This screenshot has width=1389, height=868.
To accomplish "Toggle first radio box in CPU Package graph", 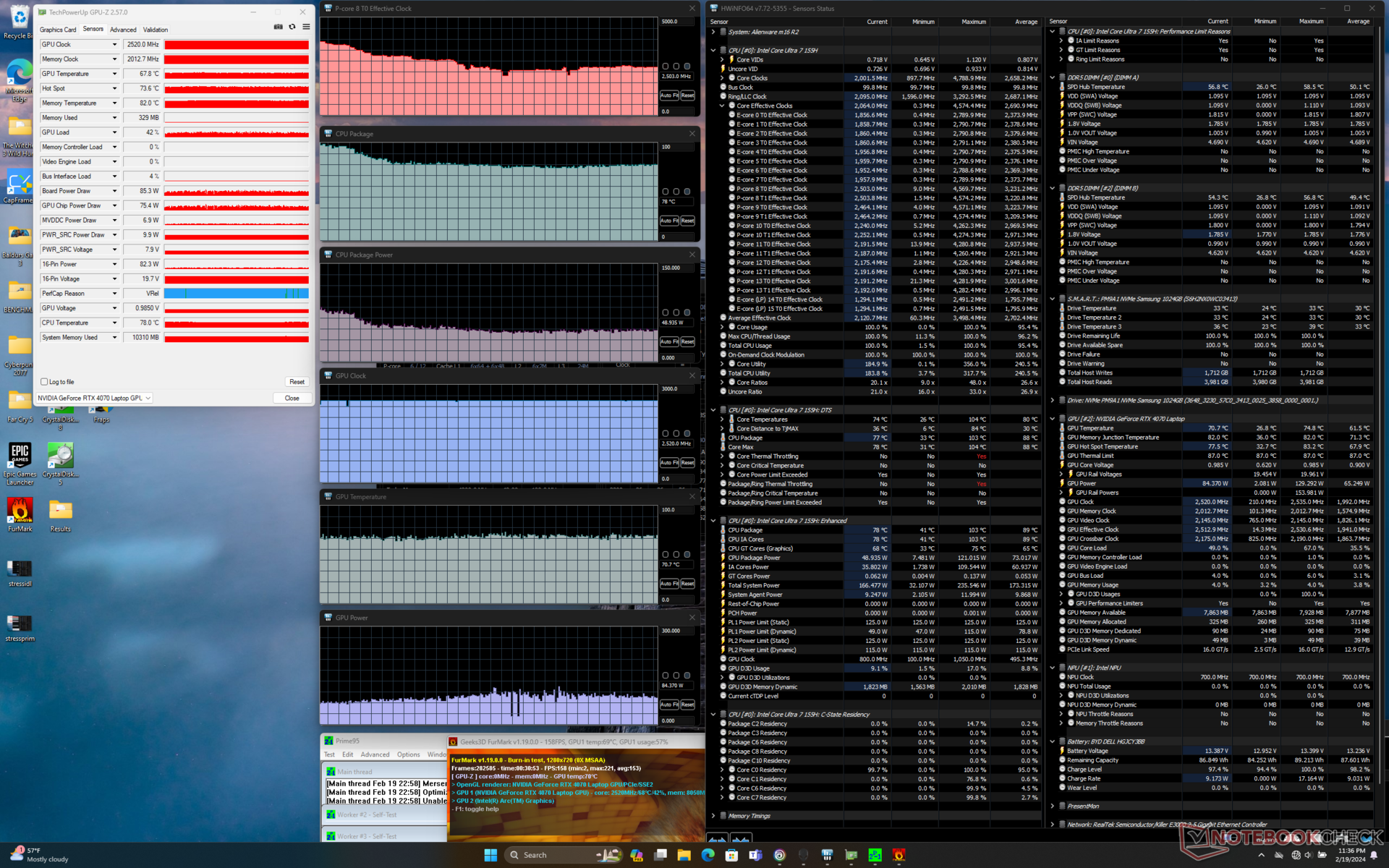I will tap(666, 192).
